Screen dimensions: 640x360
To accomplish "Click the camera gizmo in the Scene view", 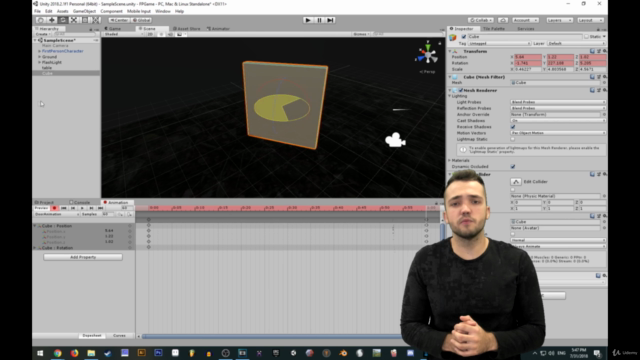I will [x=395, y=140].
